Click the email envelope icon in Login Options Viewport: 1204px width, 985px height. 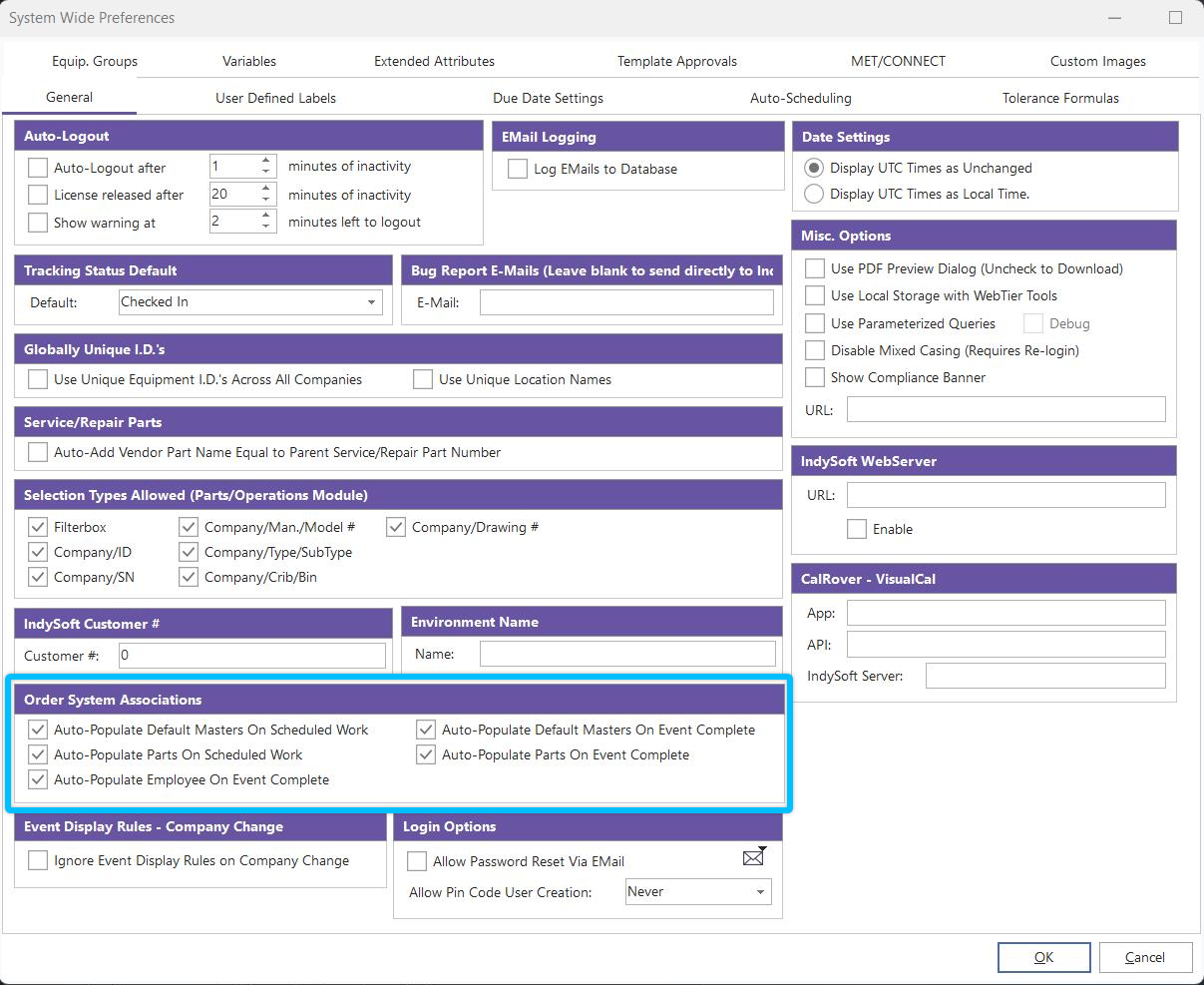pyautogui.click(x=753, y=856)
